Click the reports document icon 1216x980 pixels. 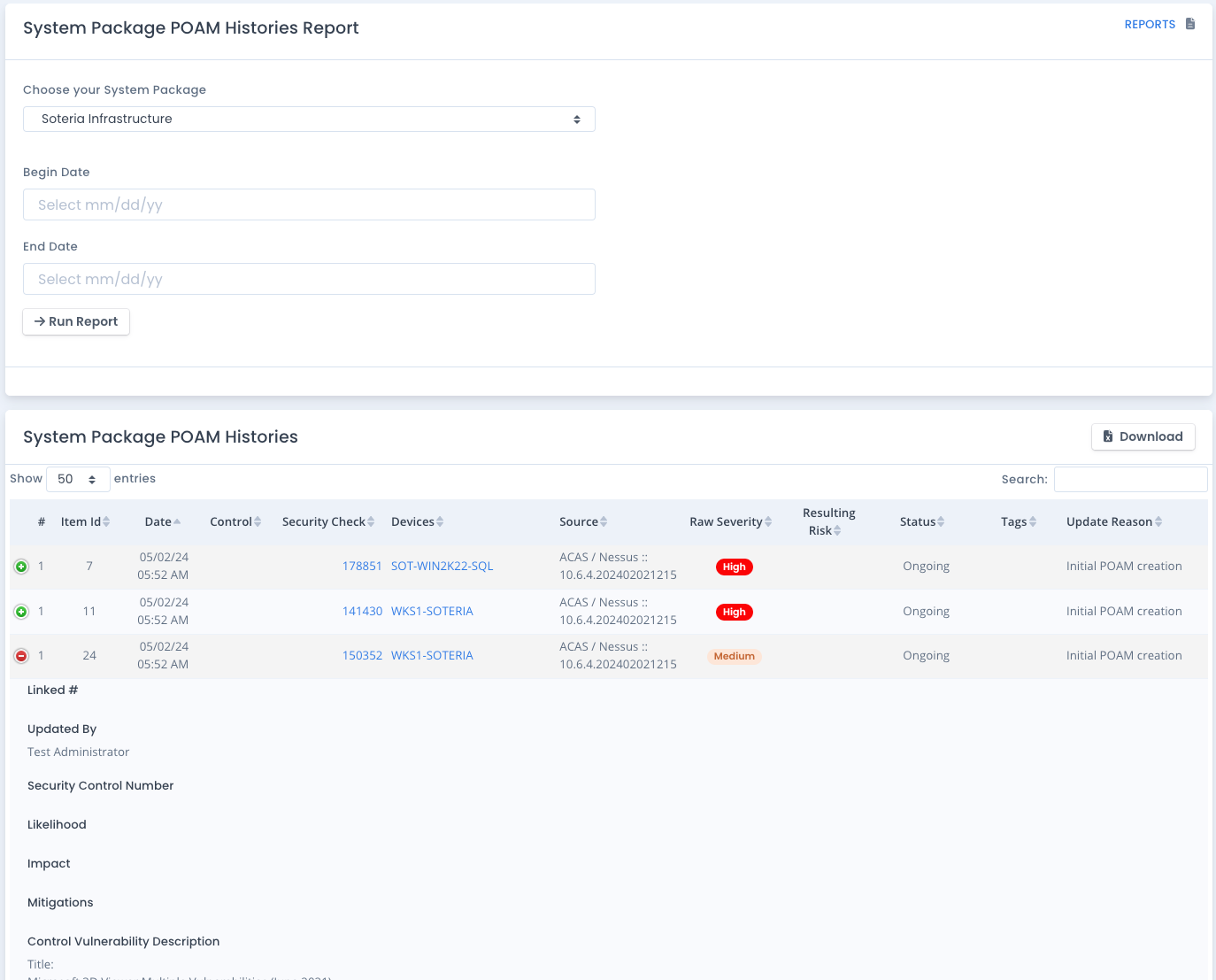coord(1190,24)
